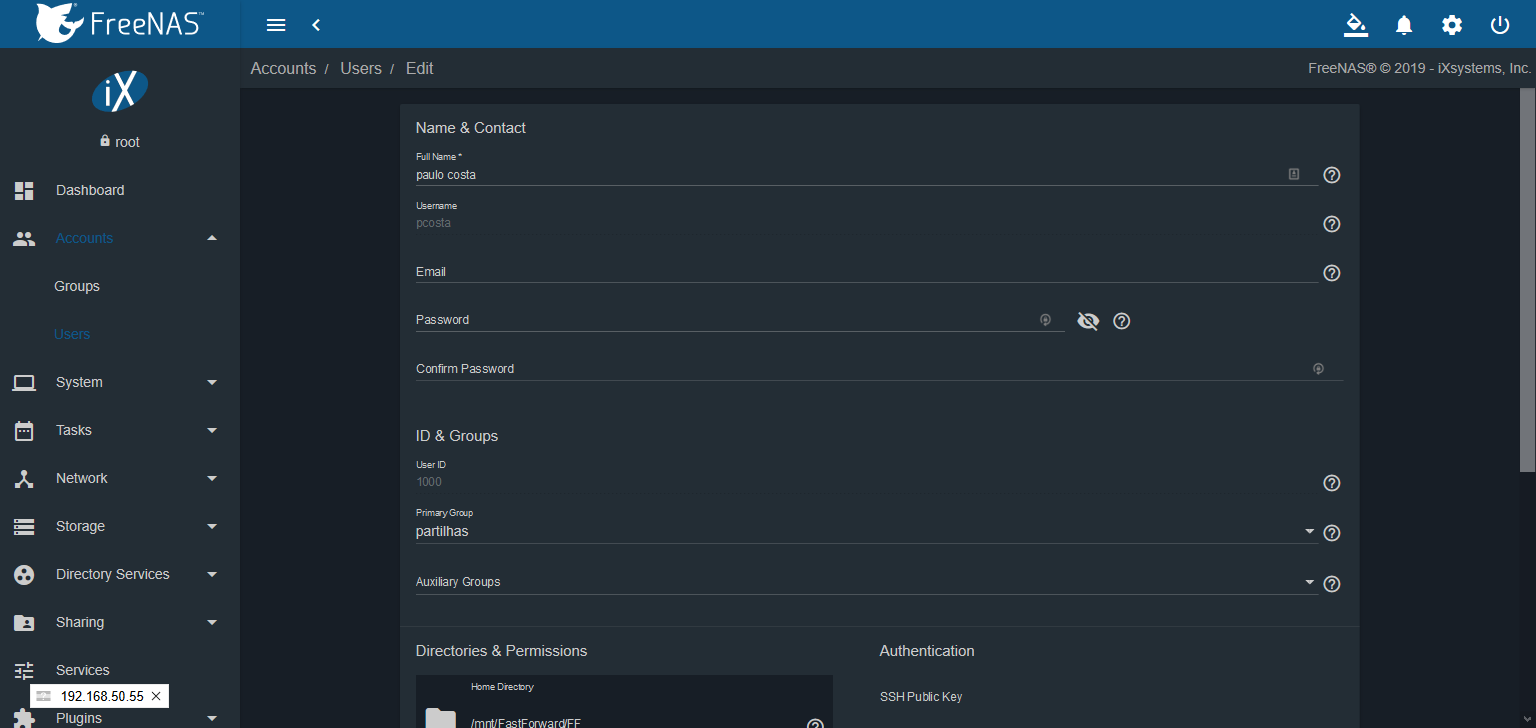Click the Accounts people icon
The image size is (1536, 728).
coord(24,238)
